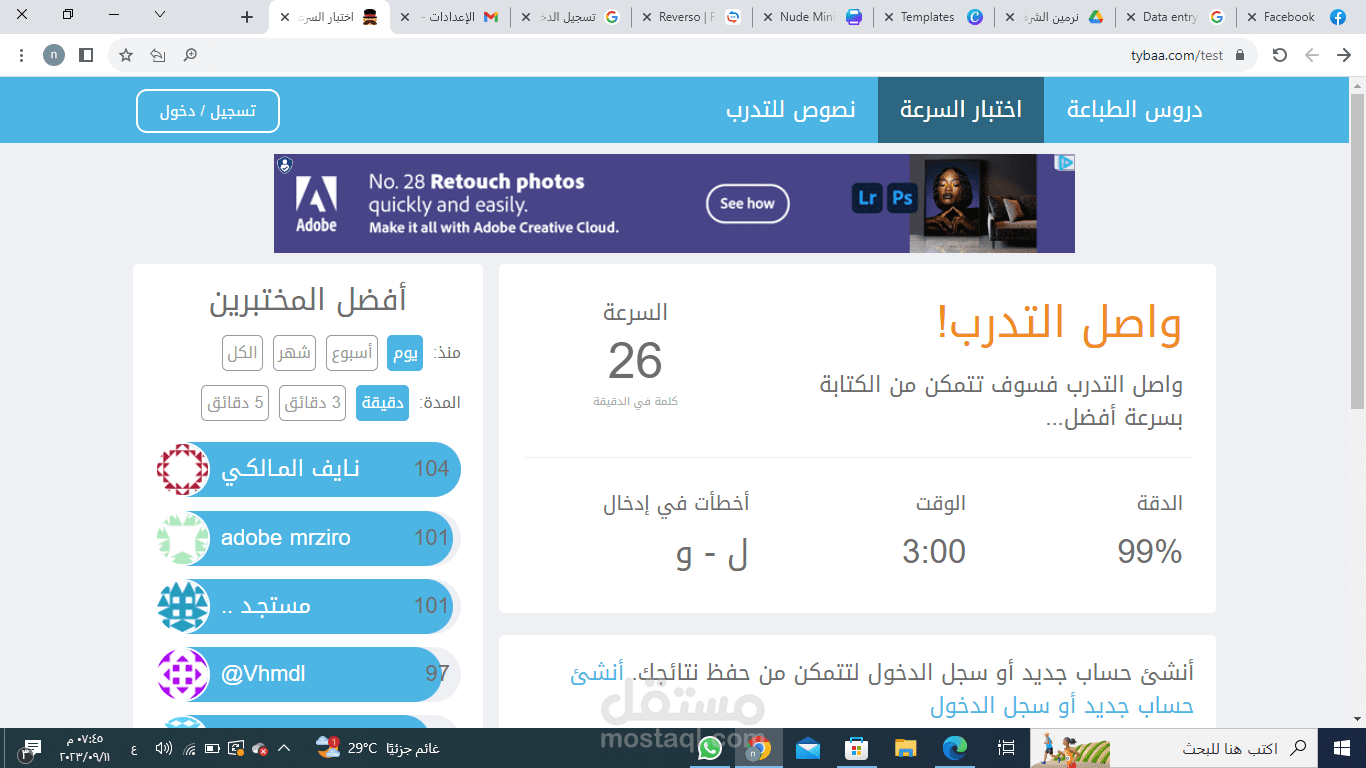Open WhatsApp from the taskbar

coord(710,748)
